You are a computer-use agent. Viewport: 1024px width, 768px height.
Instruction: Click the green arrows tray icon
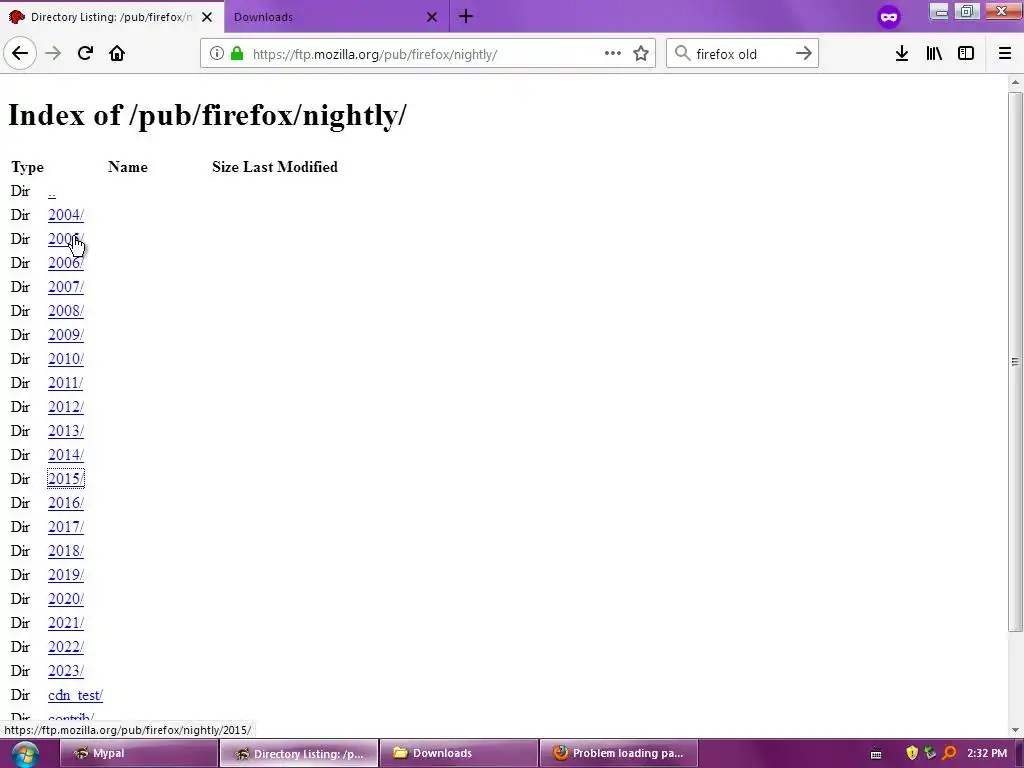[931, 753]
